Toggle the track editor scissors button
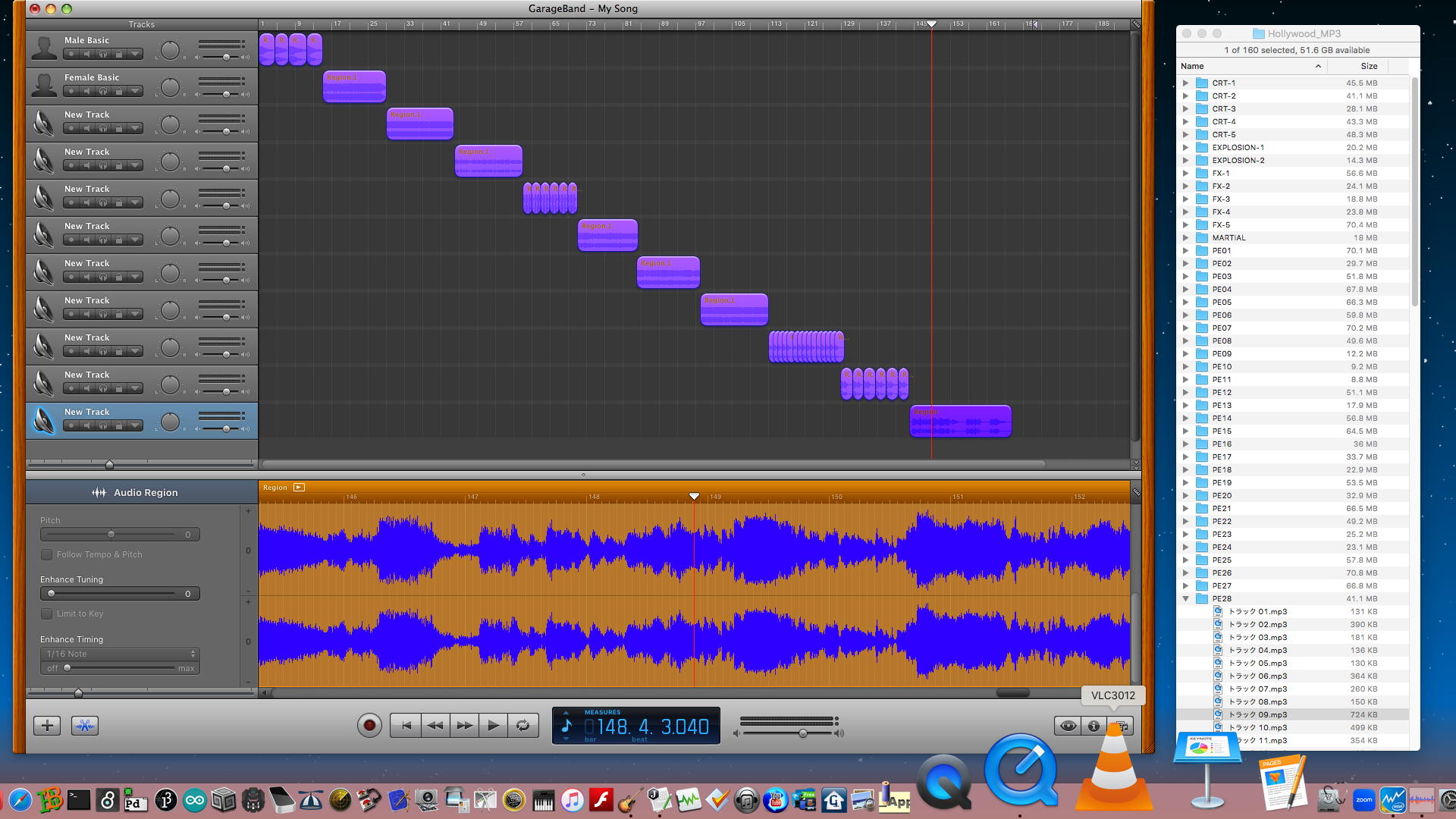This screenshot has height=819, width=1456. 85,726
